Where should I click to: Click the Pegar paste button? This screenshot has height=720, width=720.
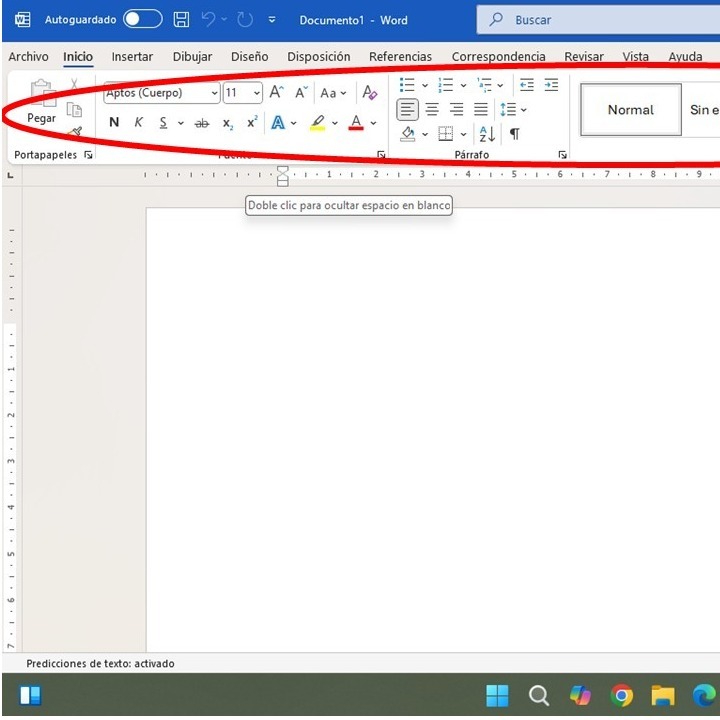click(41, 102)
